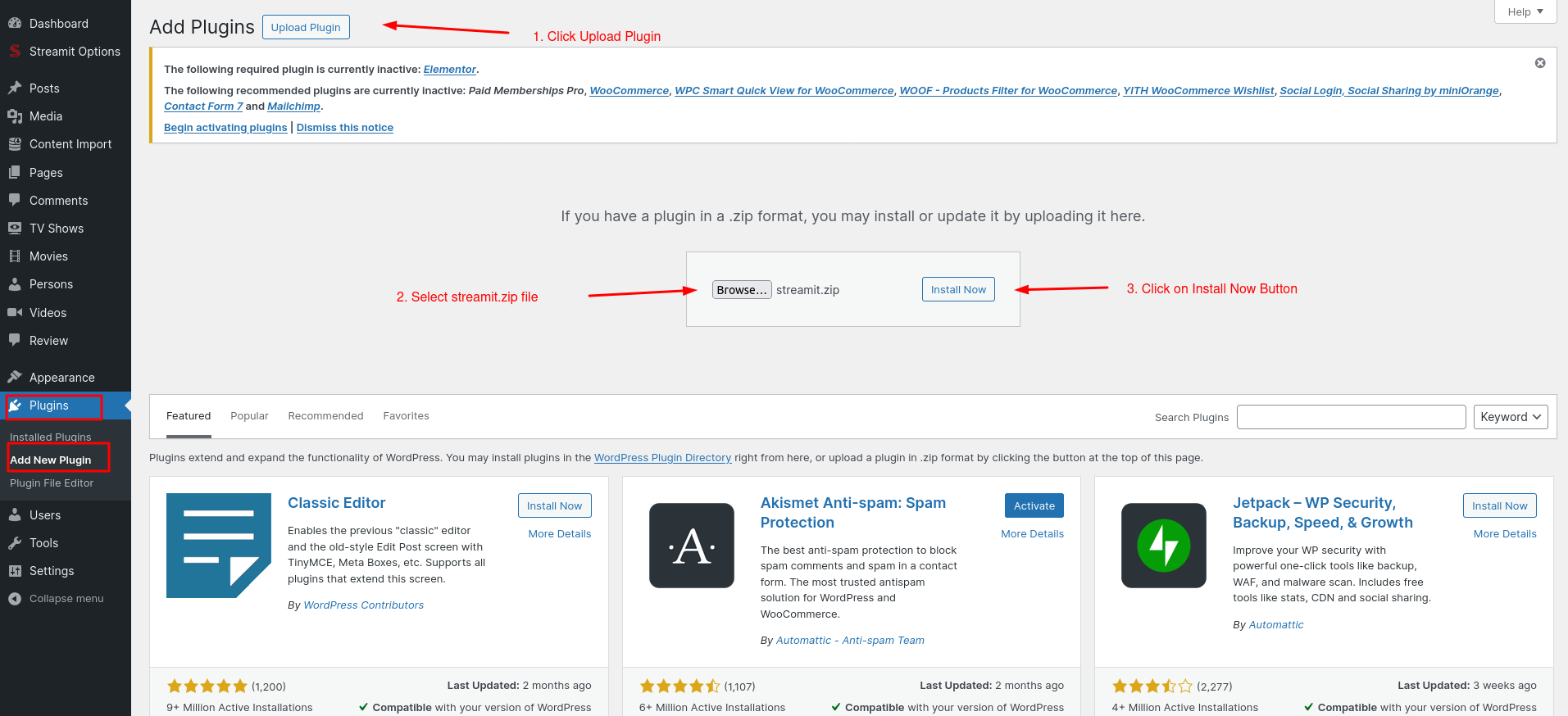This screenshot has width=1568, height=716.
Task: Click the Jetpack plugin logo
Action: (1164, 546)
